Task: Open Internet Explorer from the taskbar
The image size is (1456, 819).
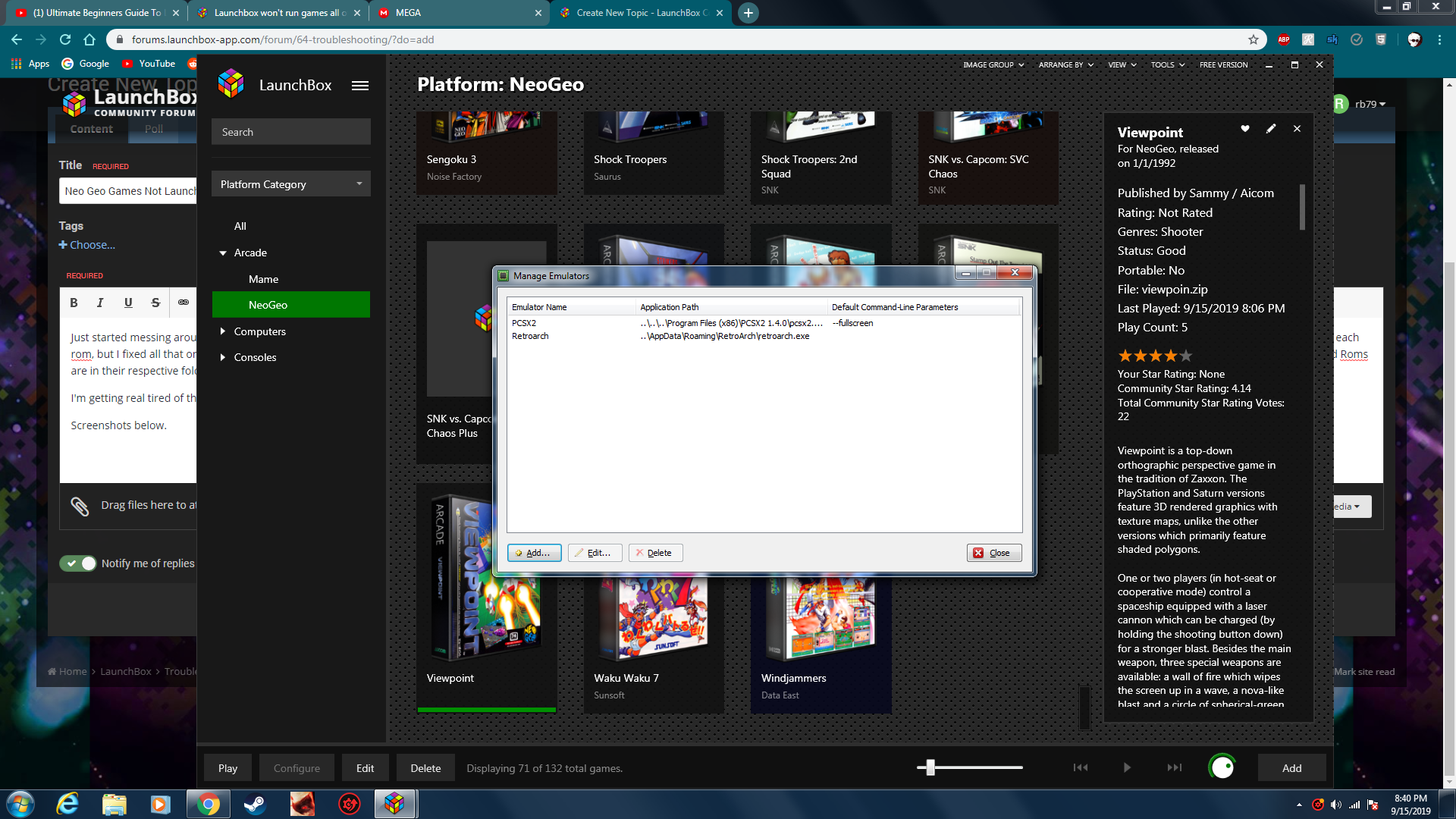Action: [68, 804]
